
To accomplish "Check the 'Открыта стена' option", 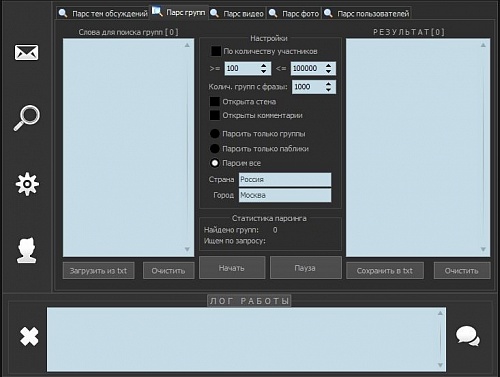I will tap(215, 102).
